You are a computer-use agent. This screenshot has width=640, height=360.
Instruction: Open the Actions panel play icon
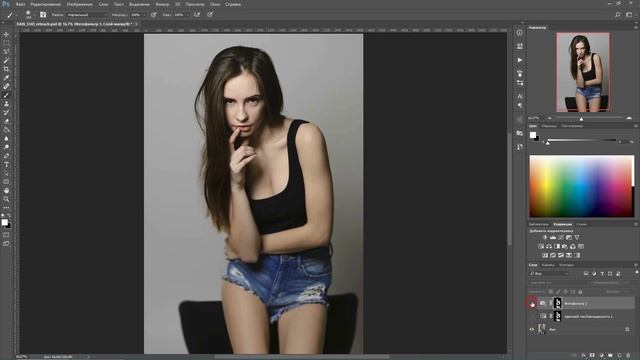[x=520, y=60]
